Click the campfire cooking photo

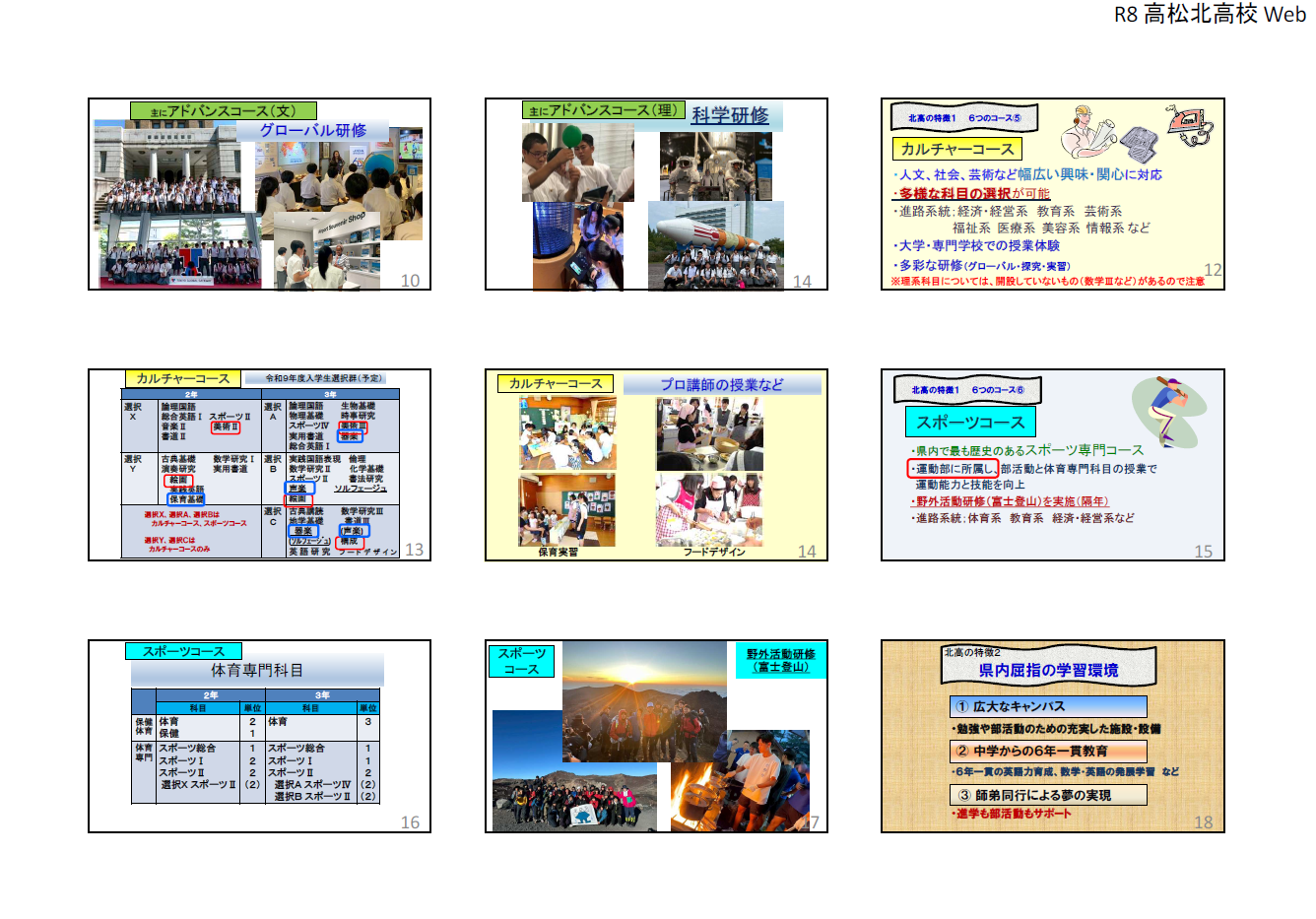[x=740, y=780]
